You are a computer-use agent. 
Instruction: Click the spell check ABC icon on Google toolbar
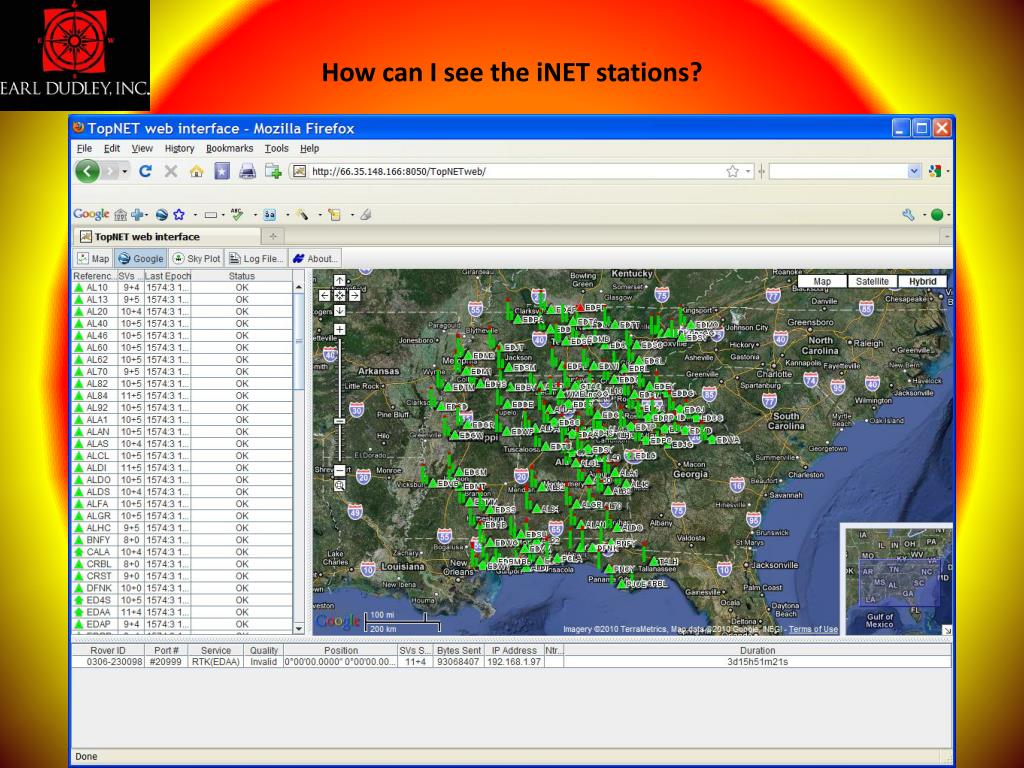point(237,214)
